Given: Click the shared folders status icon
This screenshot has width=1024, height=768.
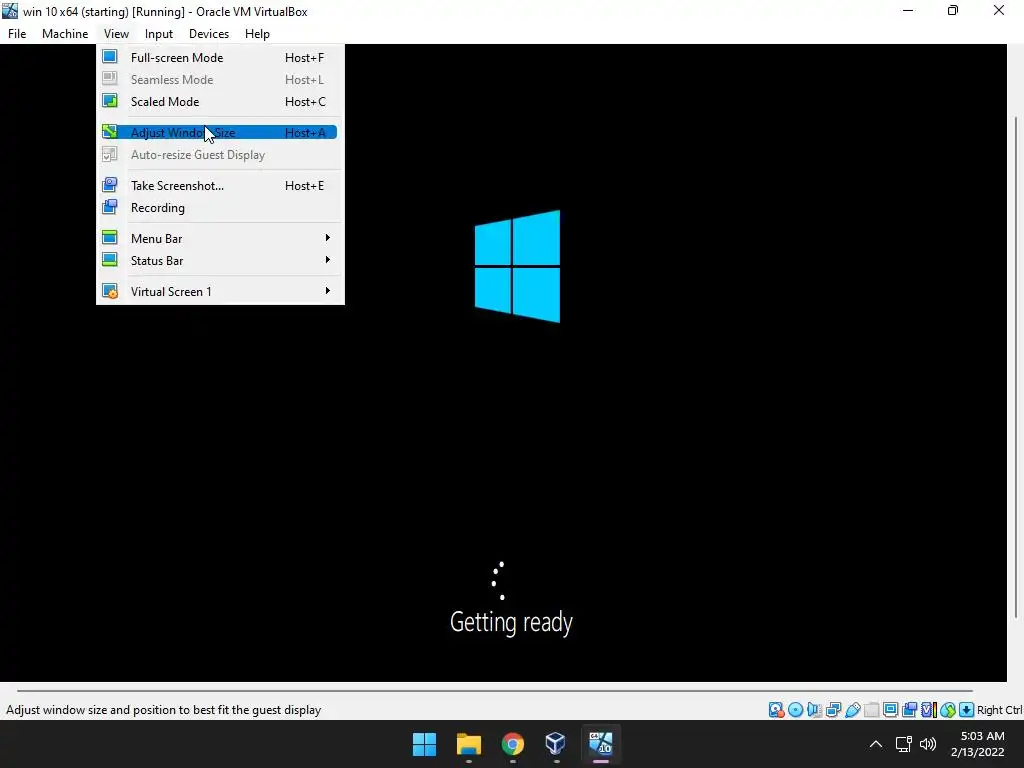Looking at the screenshot, I should 871,710.
